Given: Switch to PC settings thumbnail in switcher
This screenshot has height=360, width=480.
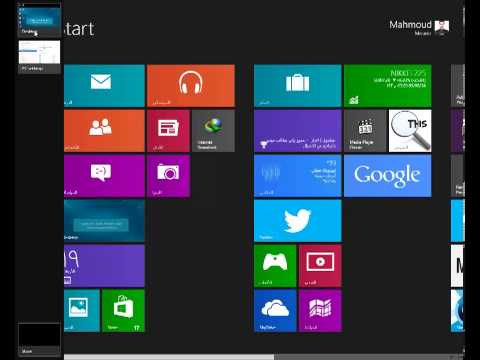Looking at the screenshot, I should click(39, 56).
